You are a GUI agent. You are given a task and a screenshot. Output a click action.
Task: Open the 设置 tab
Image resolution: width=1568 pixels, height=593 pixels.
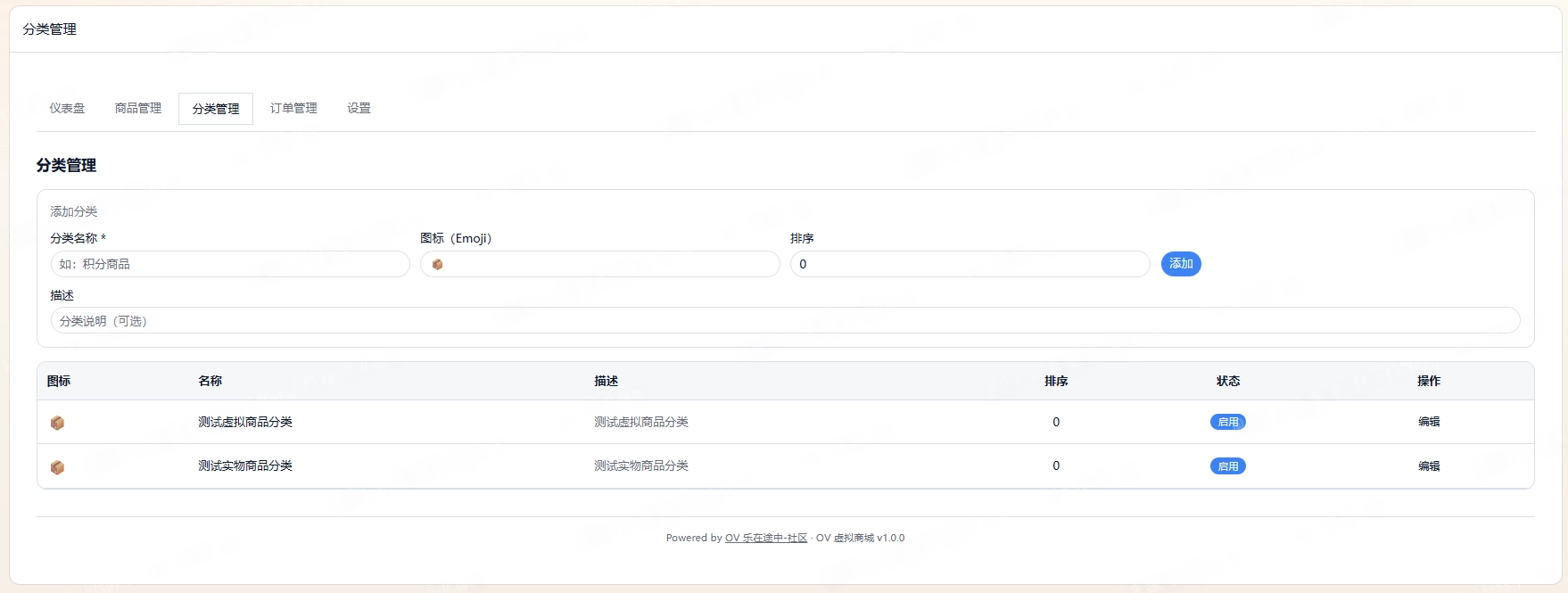359,108
